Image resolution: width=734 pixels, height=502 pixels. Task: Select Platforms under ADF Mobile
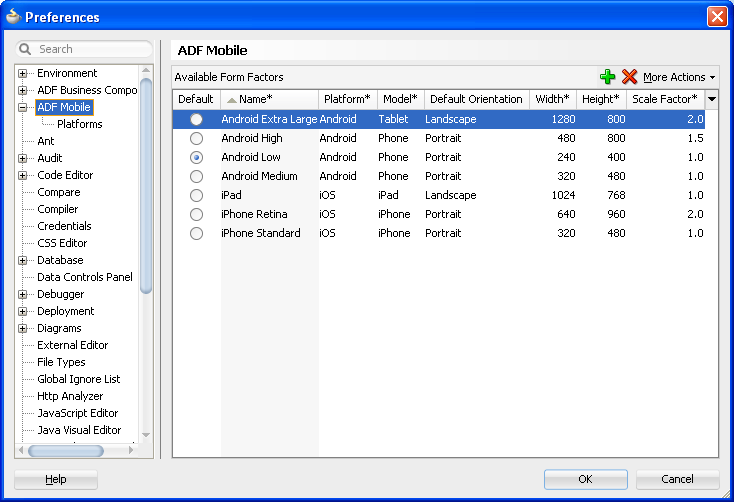click(80, 124)
